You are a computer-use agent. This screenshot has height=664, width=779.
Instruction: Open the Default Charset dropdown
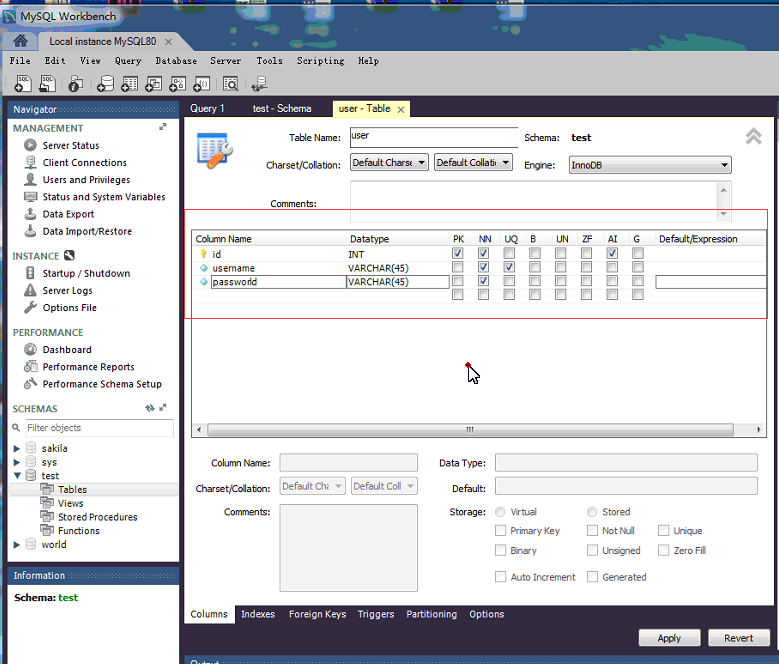[389, 162]
